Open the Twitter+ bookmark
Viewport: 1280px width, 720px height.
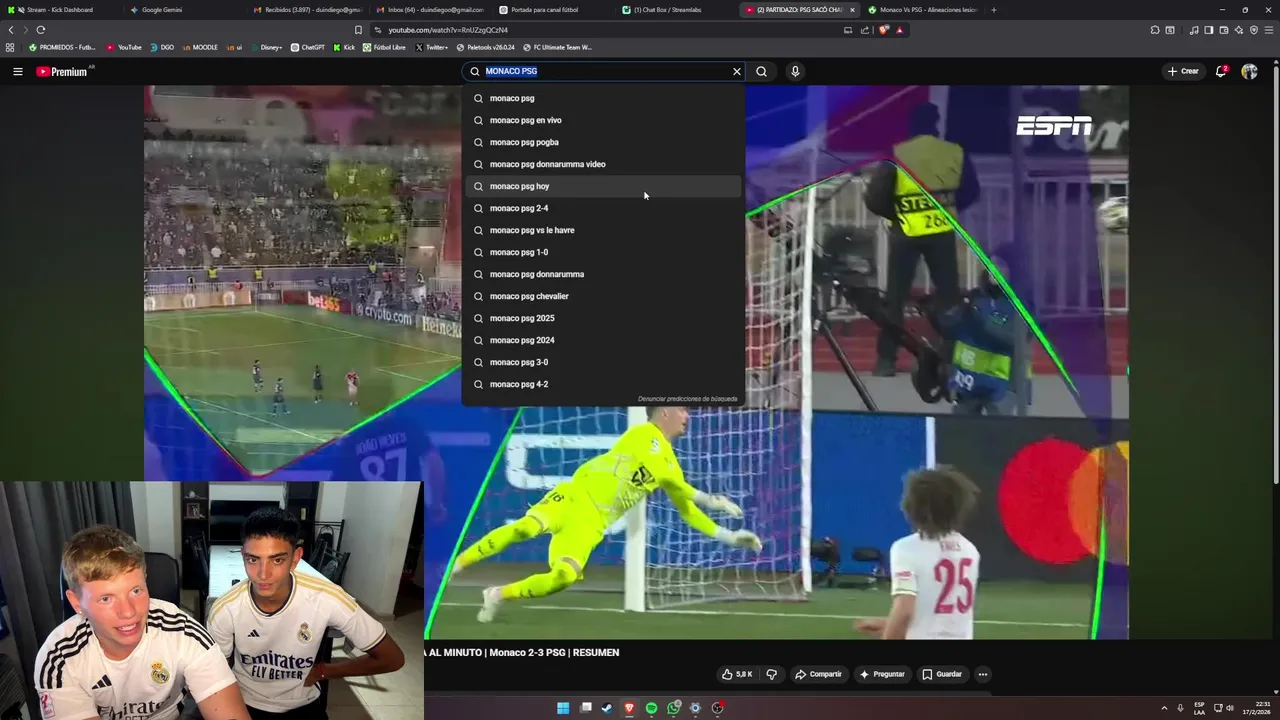pos(431,47)
